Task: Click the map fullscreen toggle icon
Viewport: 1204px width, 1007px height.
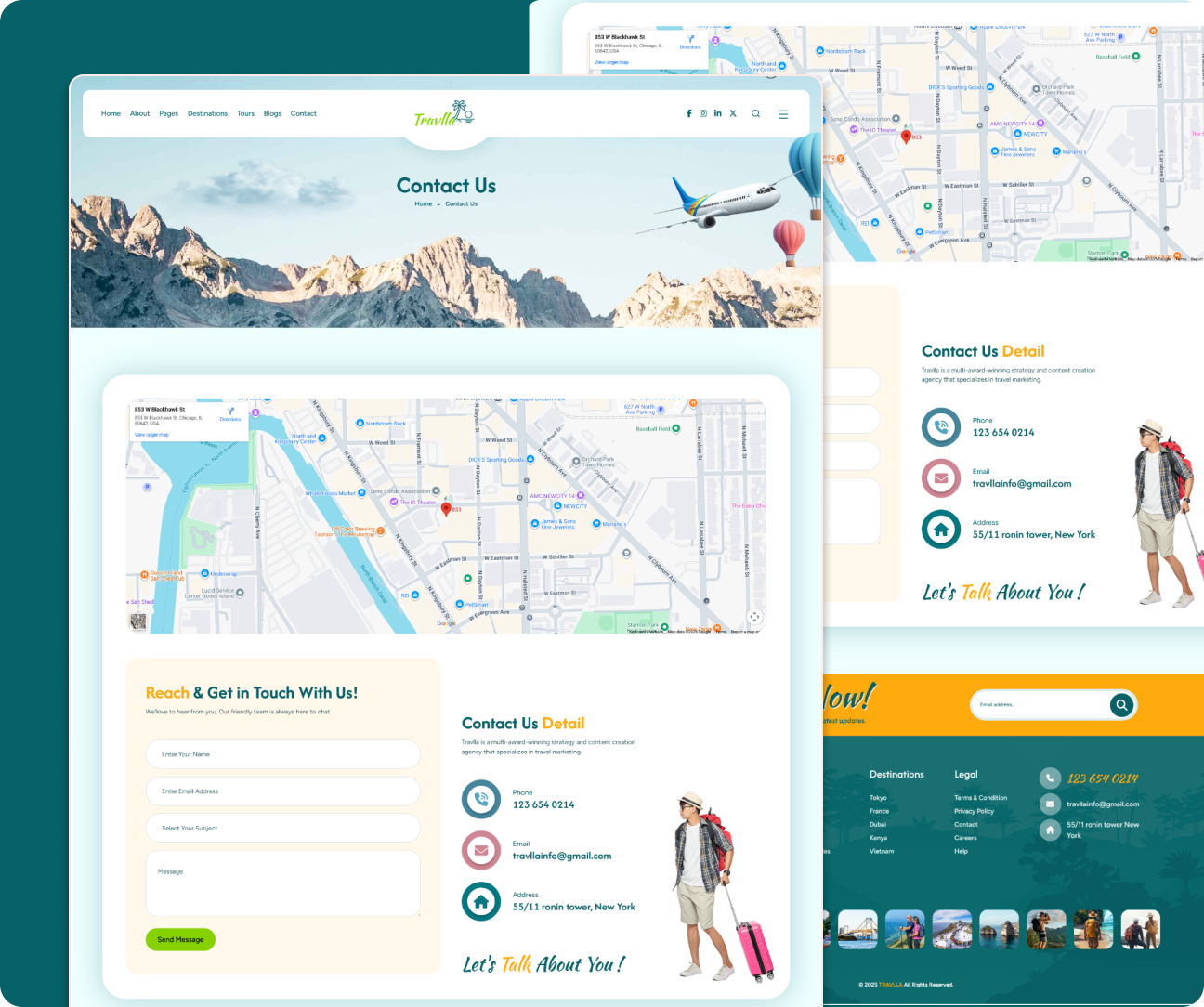Action: pos(754,617)
